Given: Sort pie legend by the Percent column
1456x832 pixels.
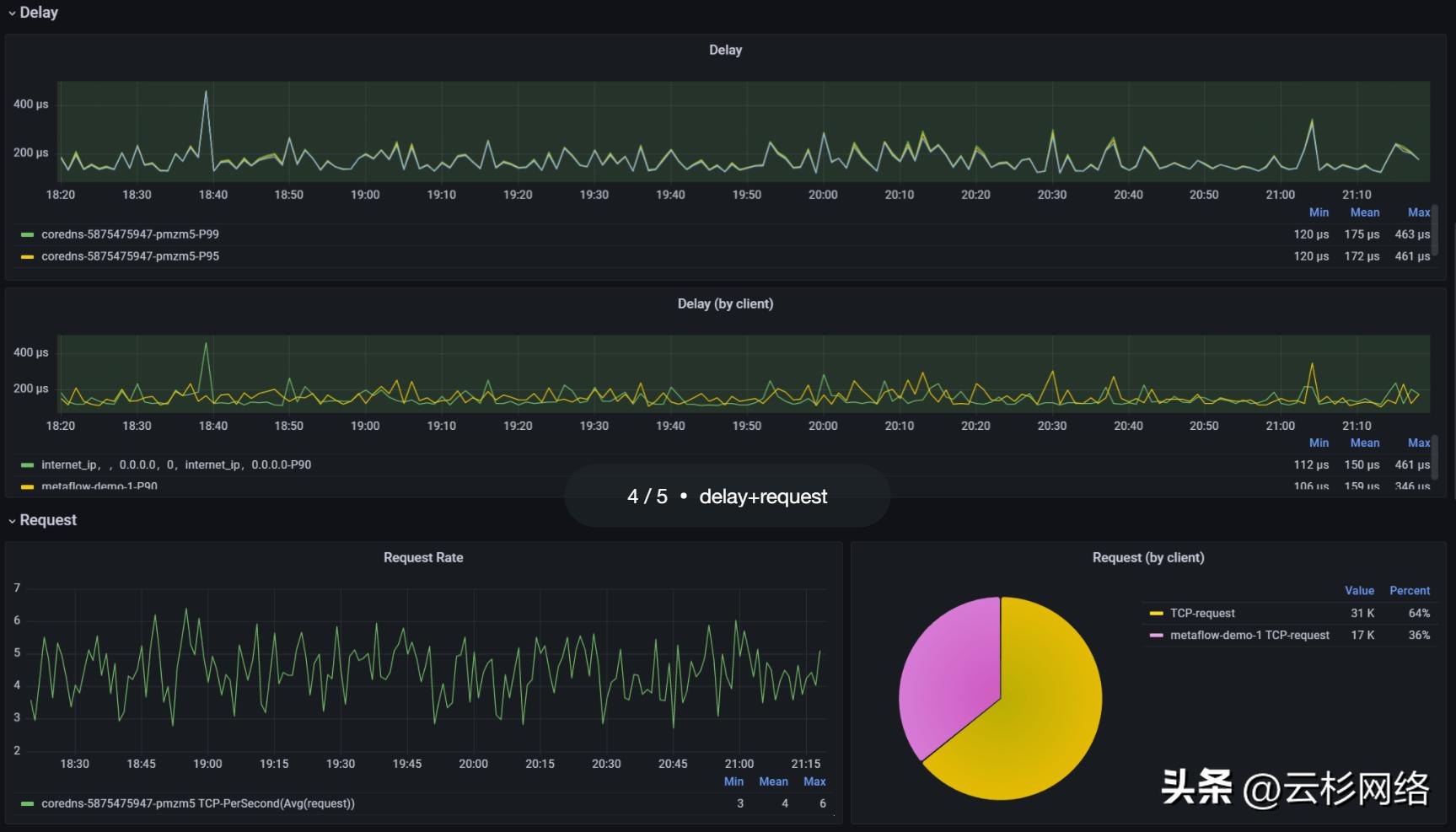Looking at the screenshot, I should (1410, 590).
